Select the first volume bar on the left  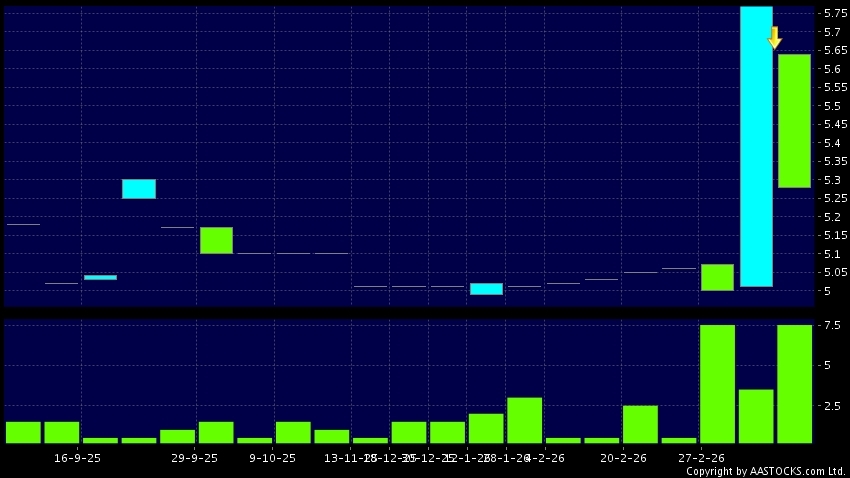(x=23, y=432)
